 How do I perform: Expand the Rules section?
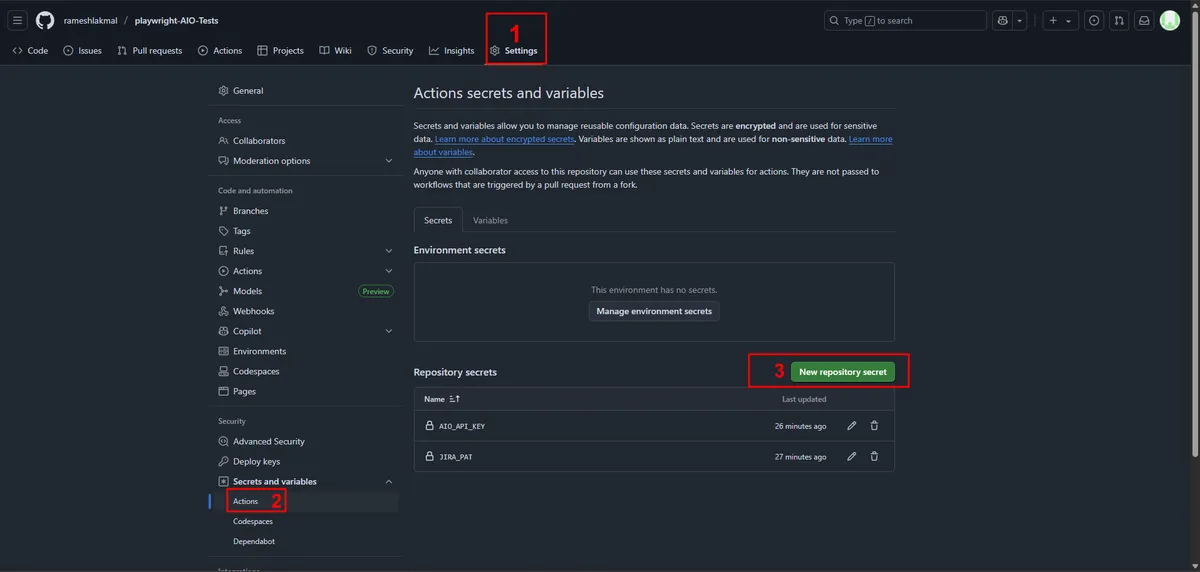306,251
